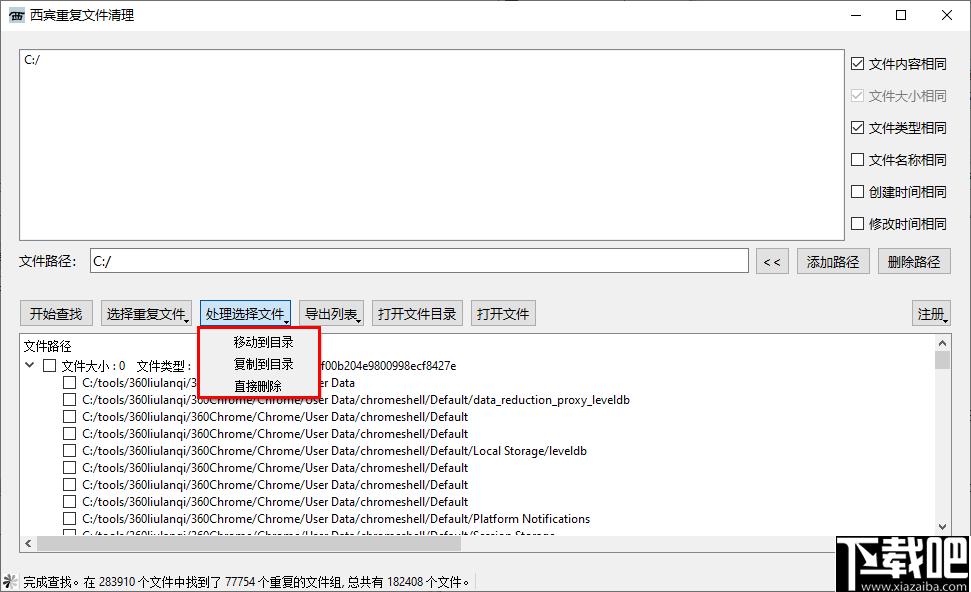The image size is (971, 592).
Task: Open 注册 dropdown button
Action: (931, 313)
